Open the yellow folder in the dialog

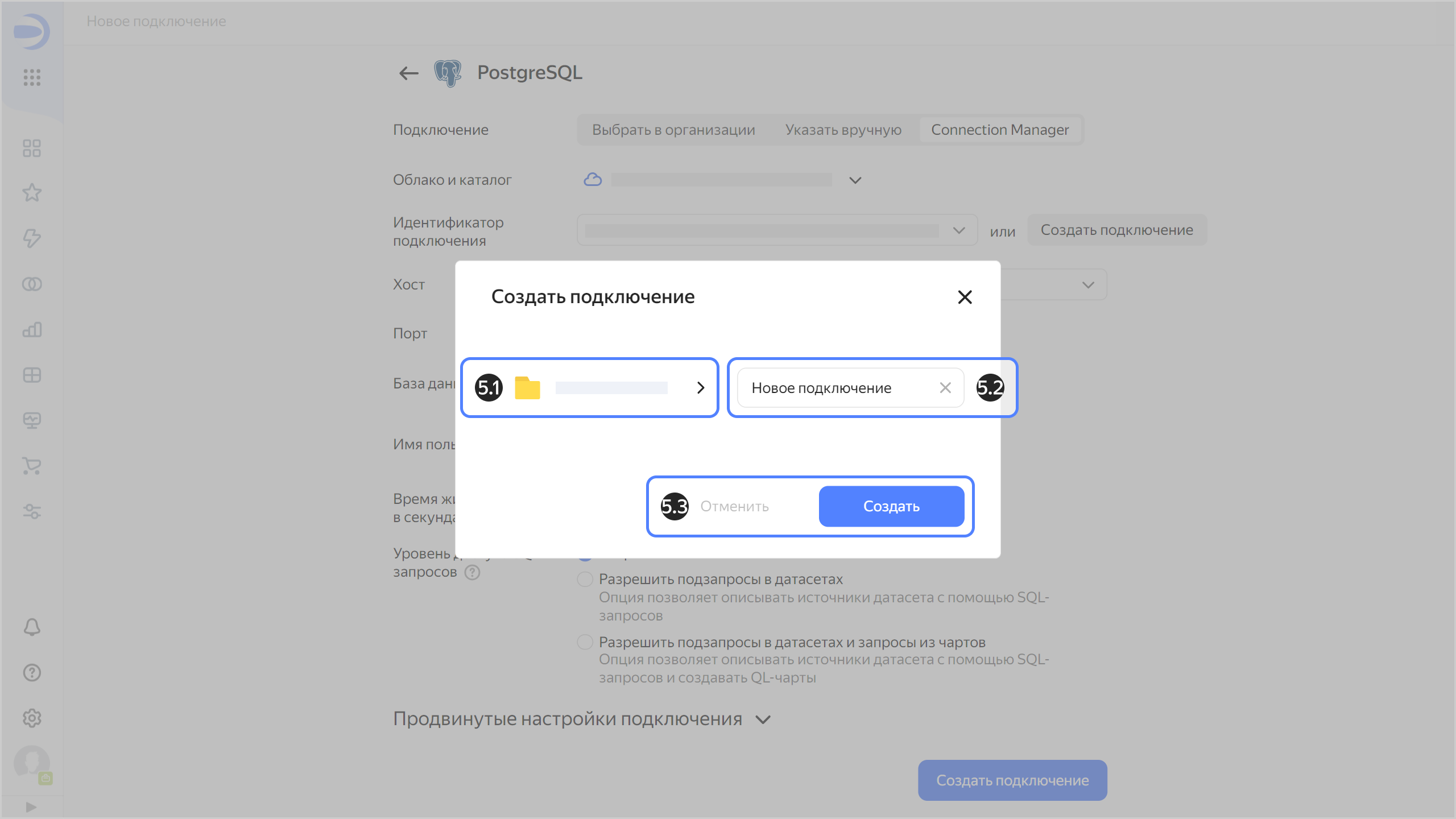527,387
